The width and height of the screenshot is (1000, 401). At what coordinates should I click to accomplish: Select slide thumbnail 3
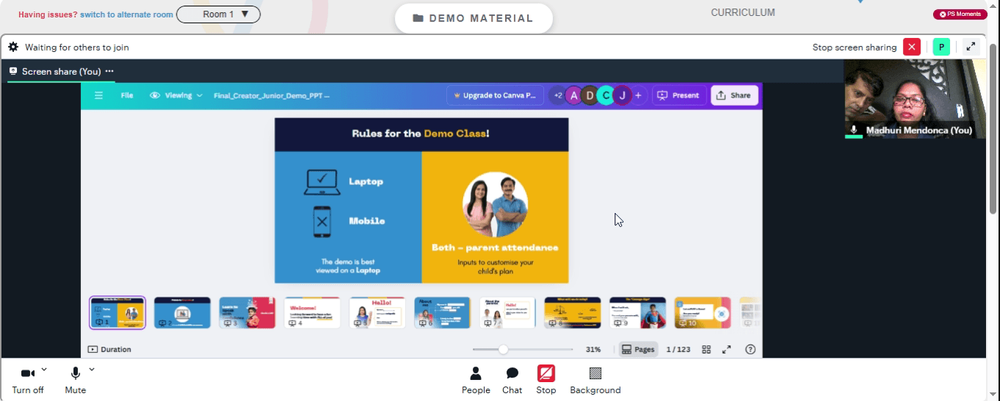click(247, 313)
